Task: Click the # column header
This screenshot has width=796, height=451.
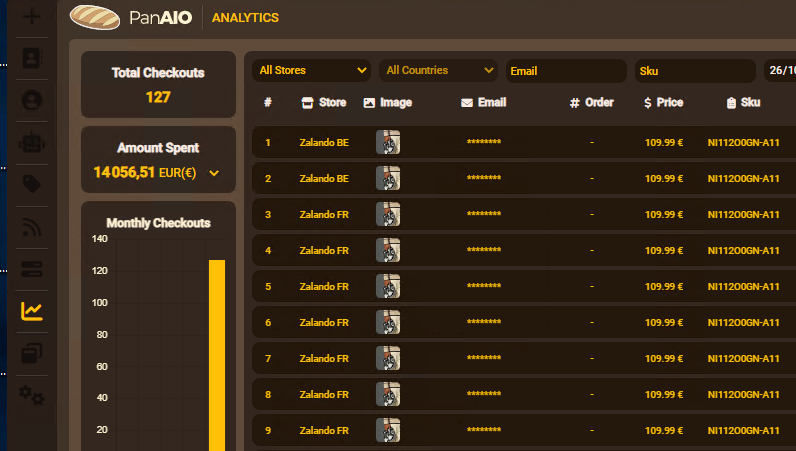Action: (268, 103)
